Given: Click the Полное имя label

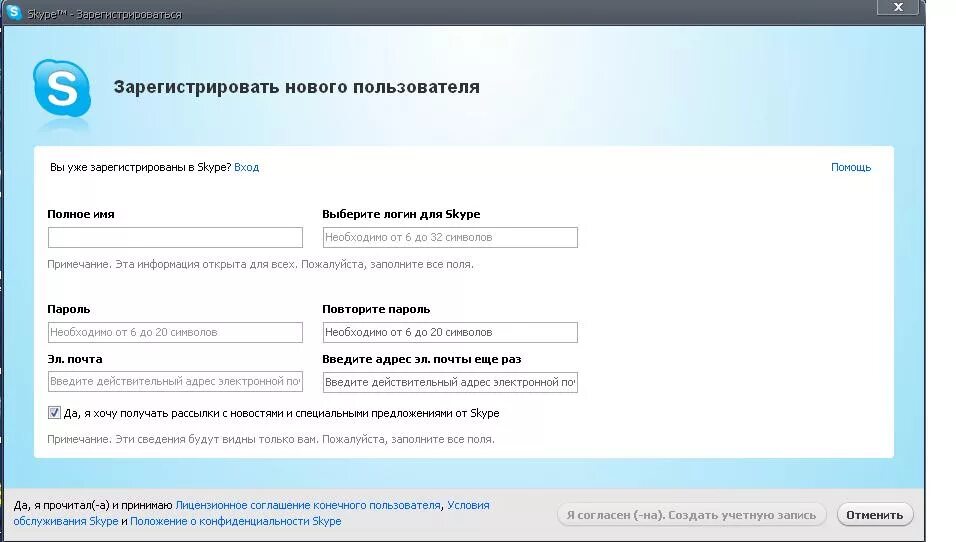Looking at the screenshot, I should 80,214.
